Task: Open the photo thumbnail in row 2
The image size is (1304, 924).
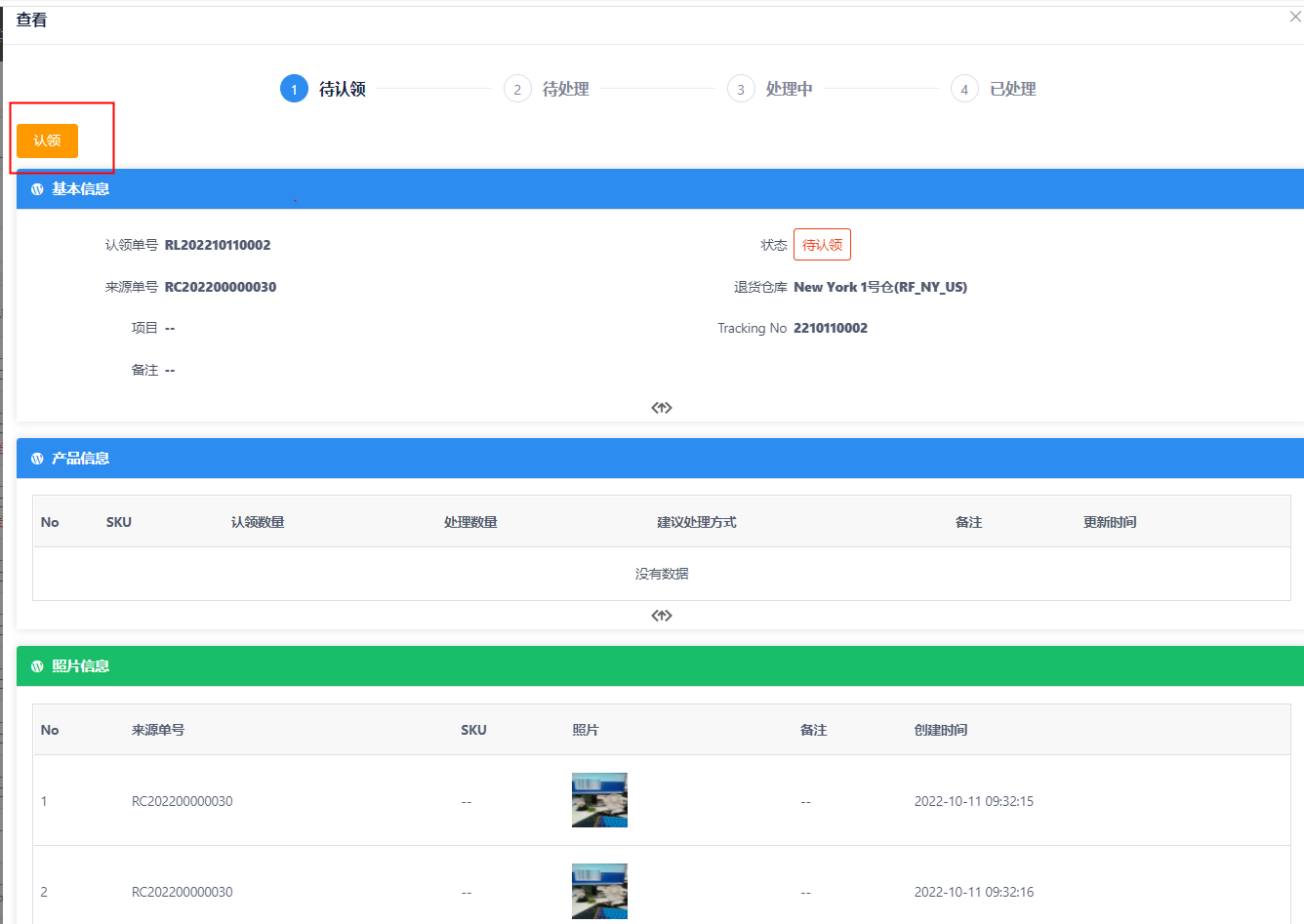Action: pyautogui.click(x=599, y=891)
